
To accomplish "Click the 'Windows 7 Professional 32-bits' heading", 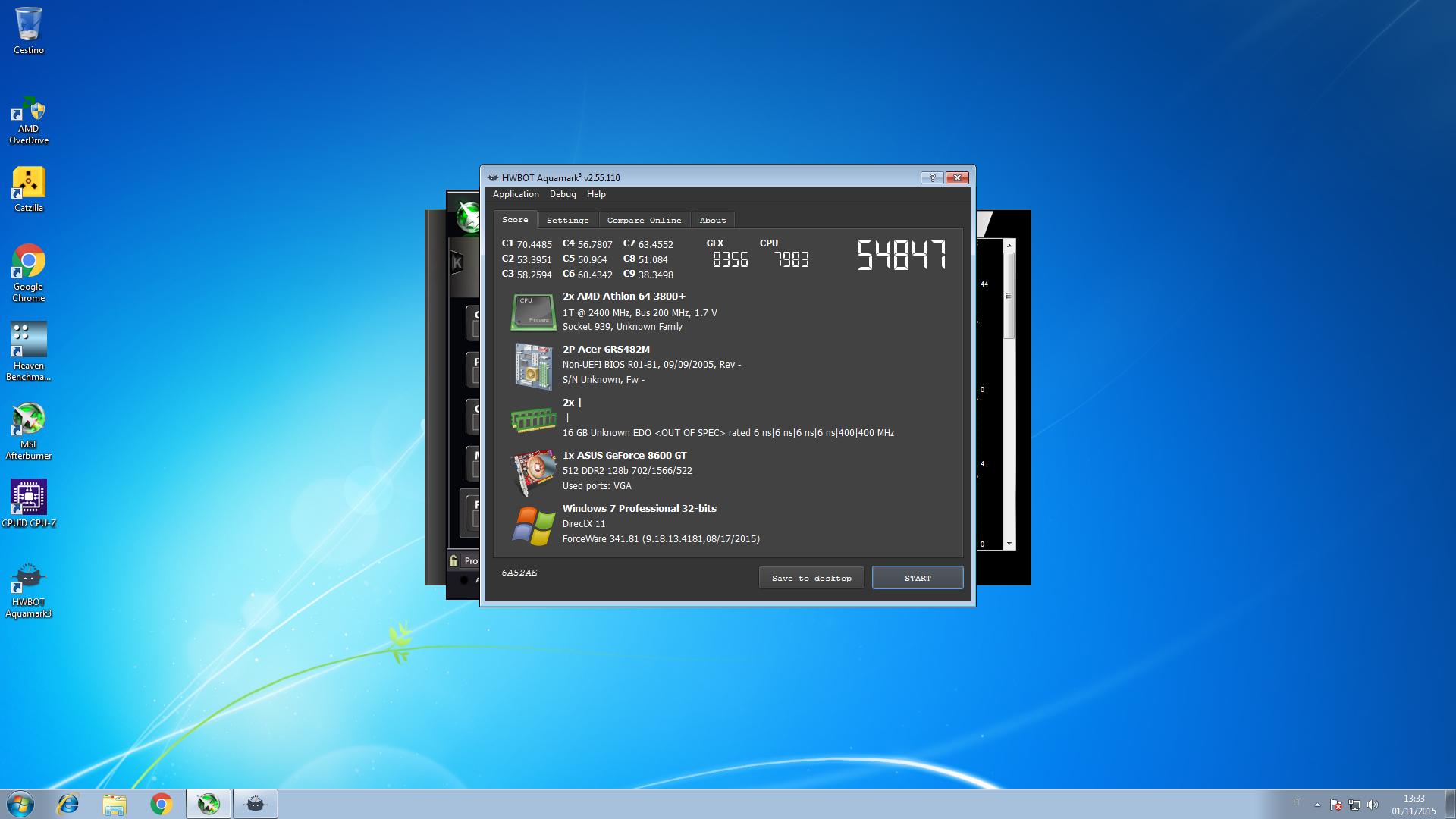I will pyautogui.click(x=640, y=509).
